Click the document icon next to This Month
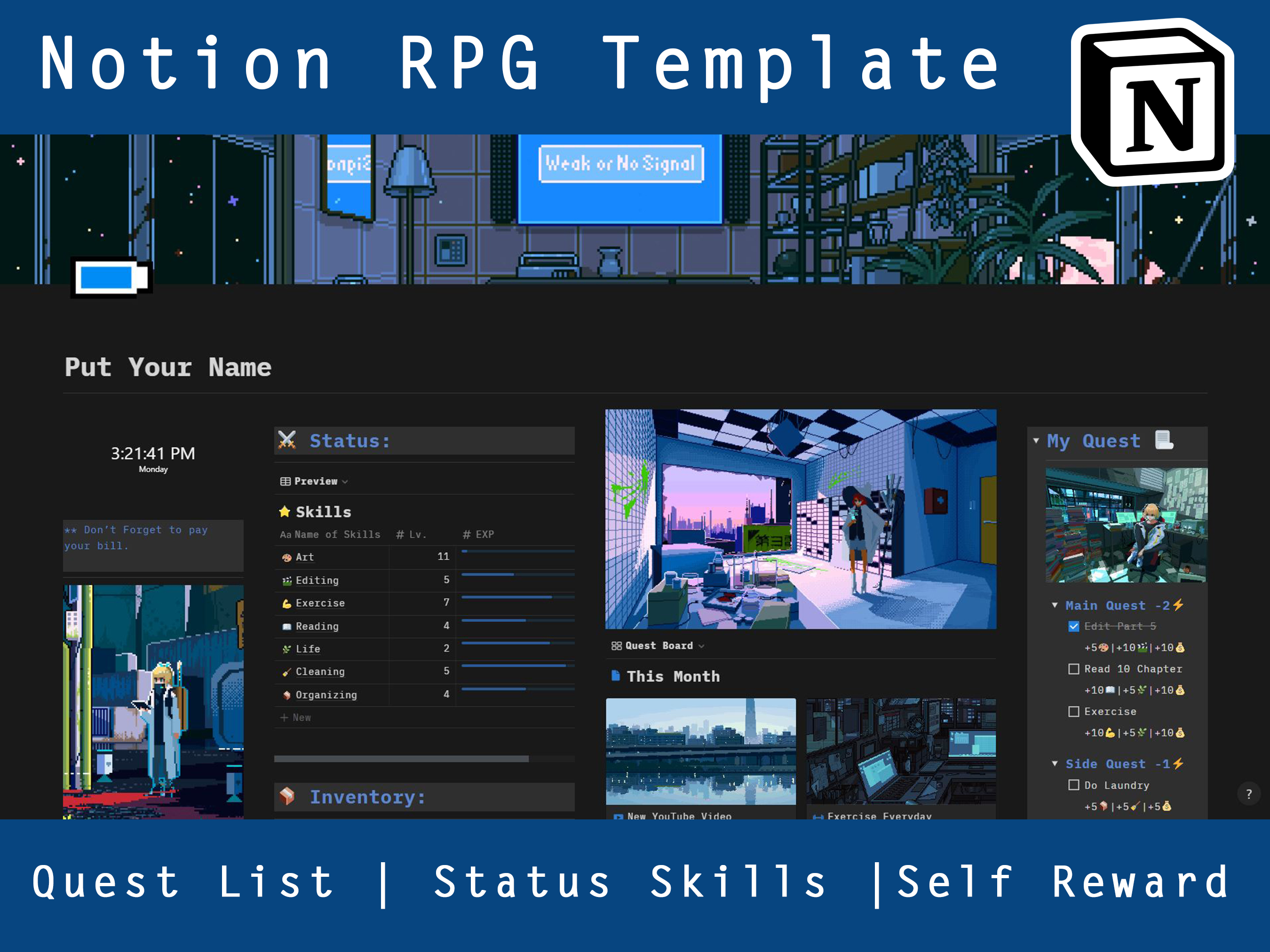 616,676
